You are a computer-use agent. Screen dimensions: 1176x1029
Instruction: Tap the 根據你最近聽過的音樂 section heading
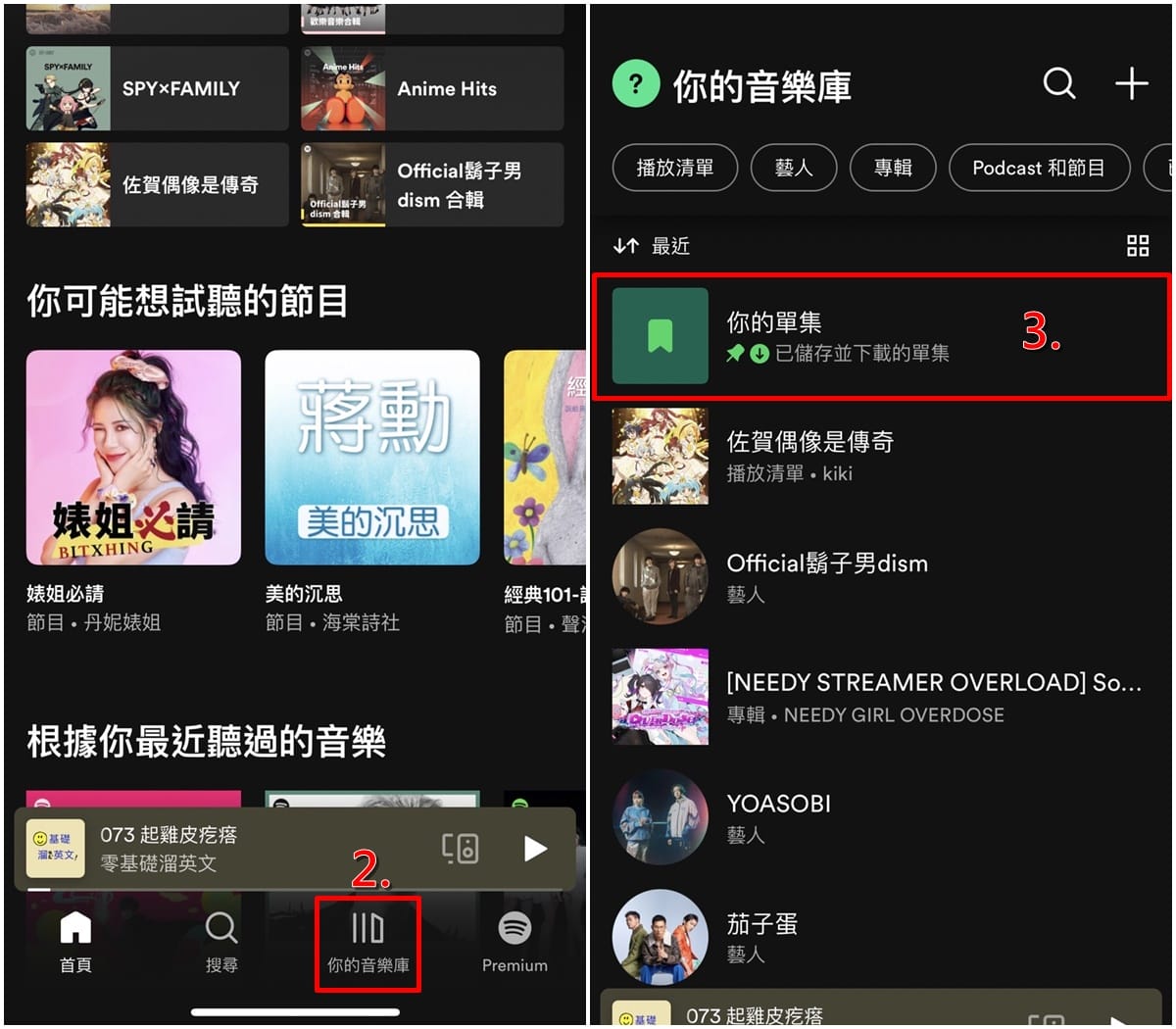point(206,742)
